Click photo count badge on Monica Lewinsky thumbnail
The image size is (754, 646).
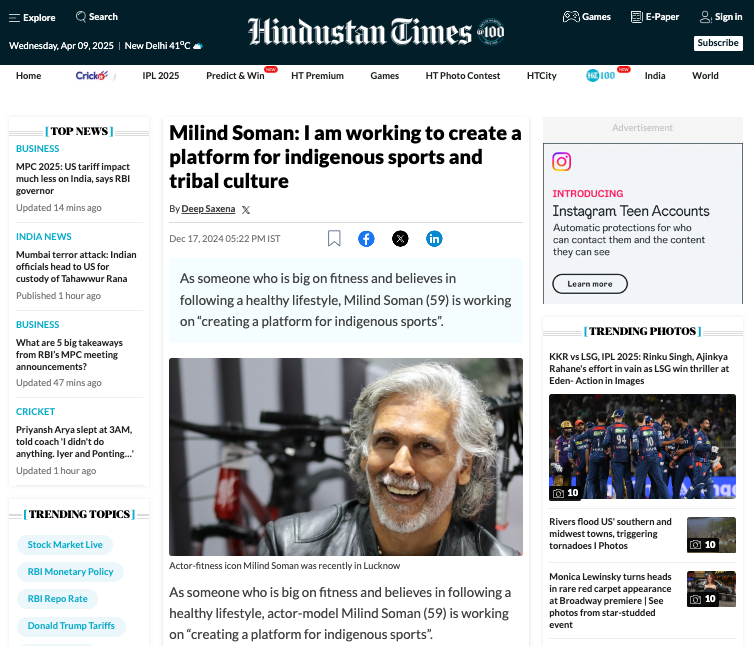pos(704,599)
